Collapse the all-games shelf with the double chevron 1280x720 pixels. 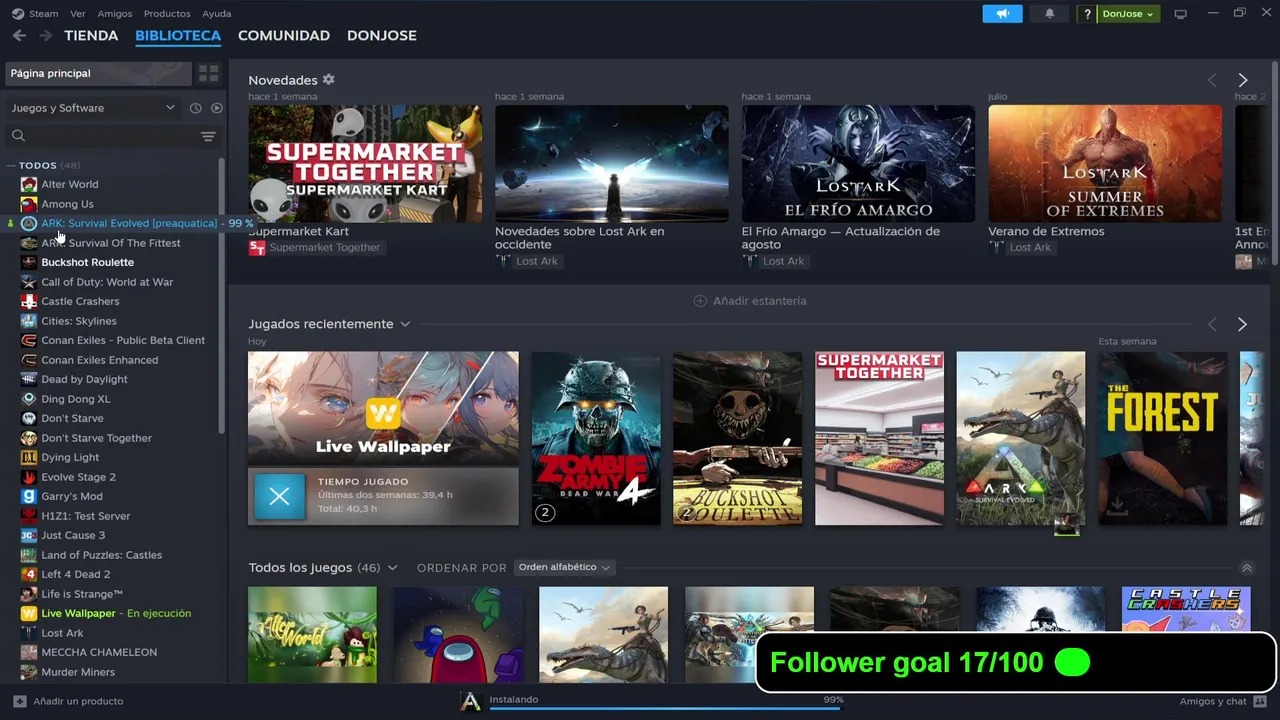click(1246, 568)
